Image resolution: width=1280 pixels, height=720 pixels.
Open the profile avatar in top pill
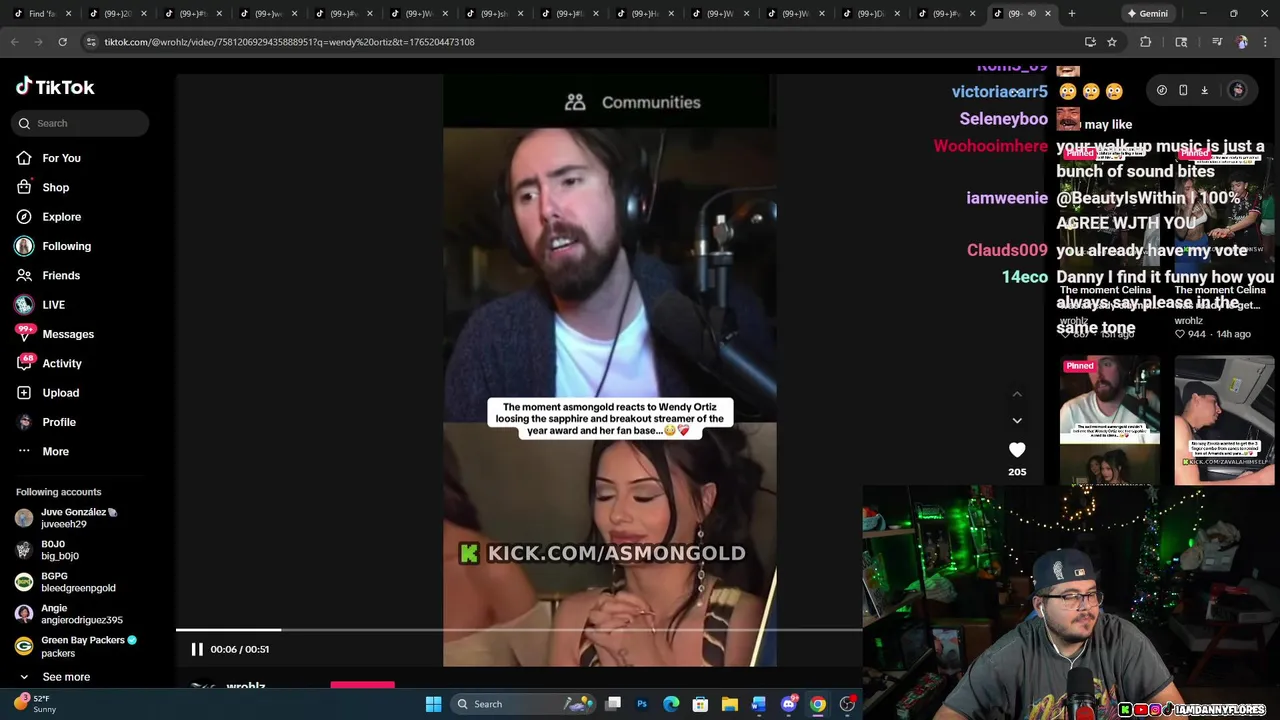(x=1237, y=90)
